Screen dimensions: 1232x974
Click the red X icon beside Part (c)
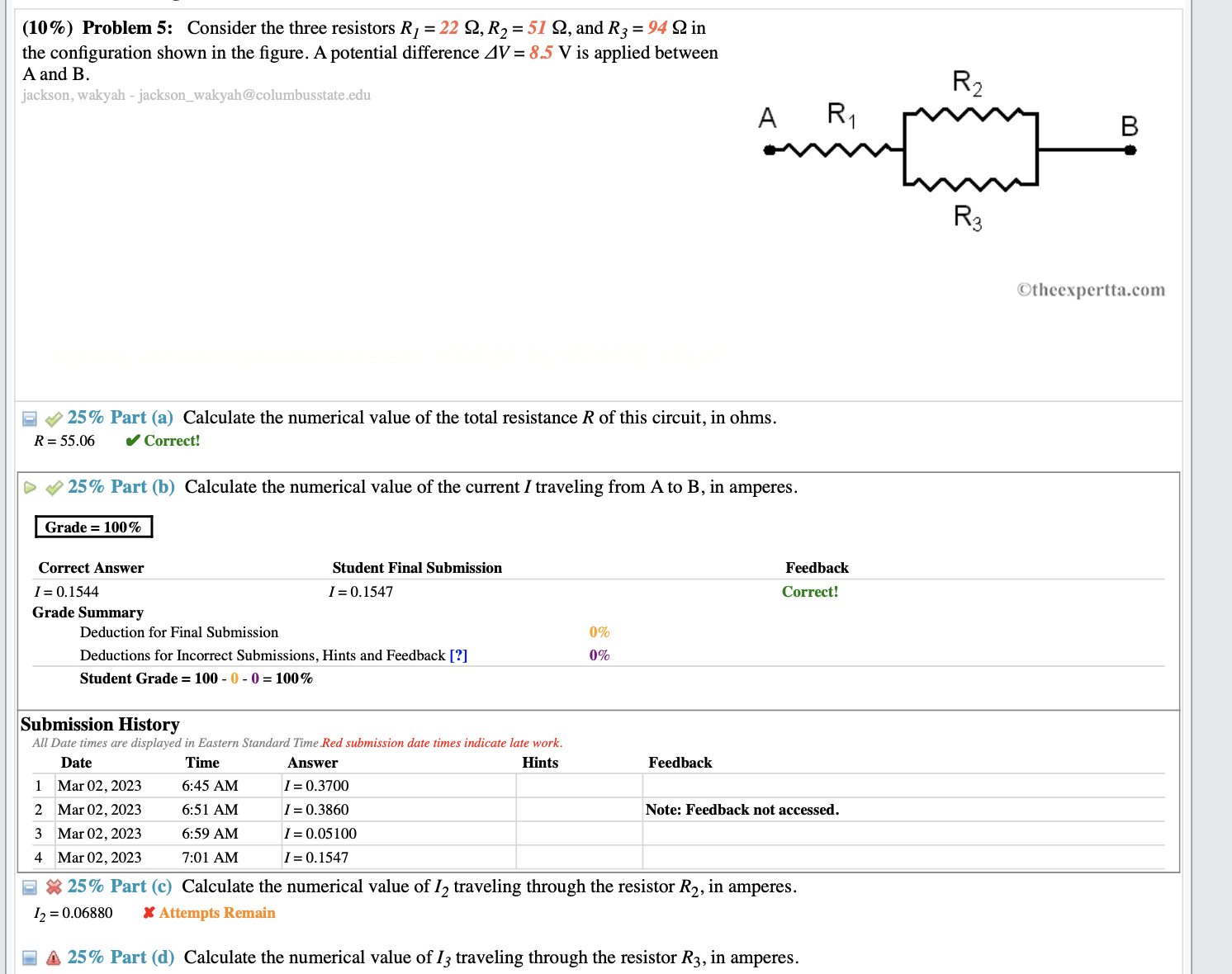tap(53, 887)
